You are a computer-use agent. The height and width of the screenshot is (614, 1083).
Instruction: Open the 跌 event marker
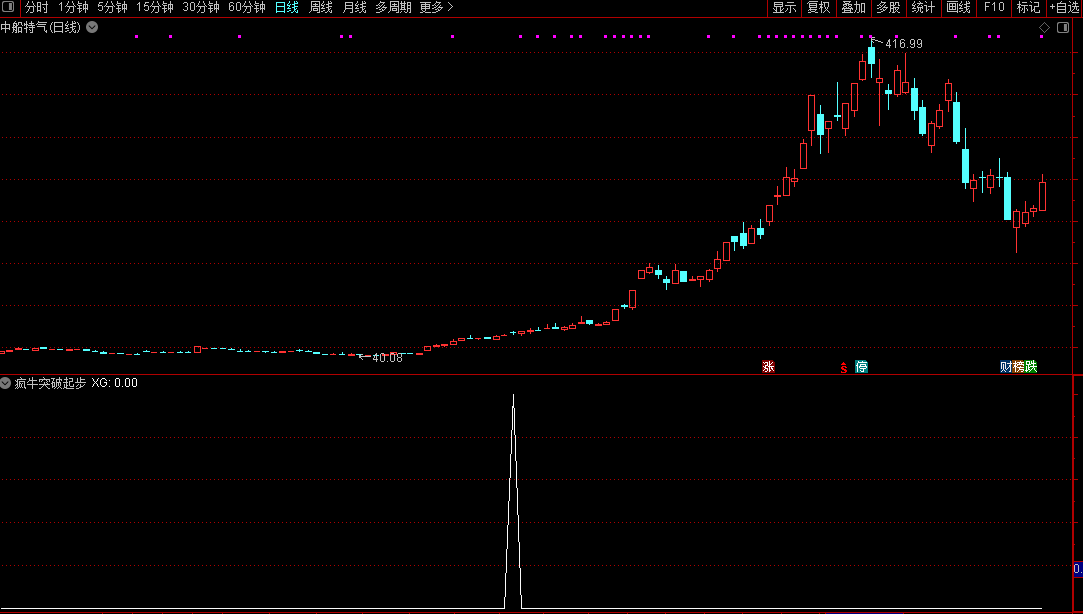pyautogui.click(x=1031, y=367)
